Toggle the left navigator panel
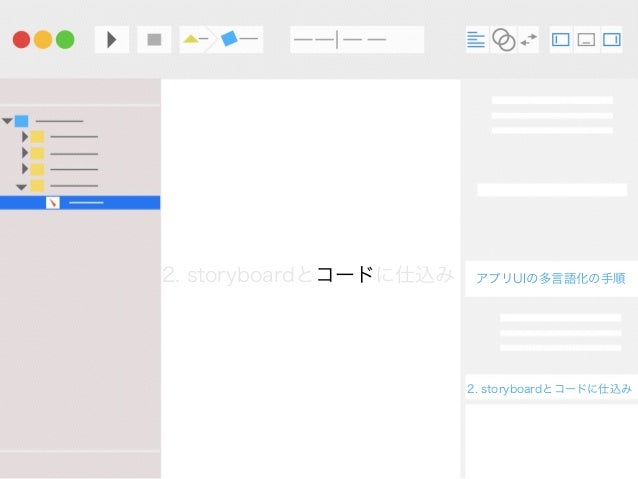Image resolution: width=638 pixels, height=479 pixels. (x=561, y=39)
